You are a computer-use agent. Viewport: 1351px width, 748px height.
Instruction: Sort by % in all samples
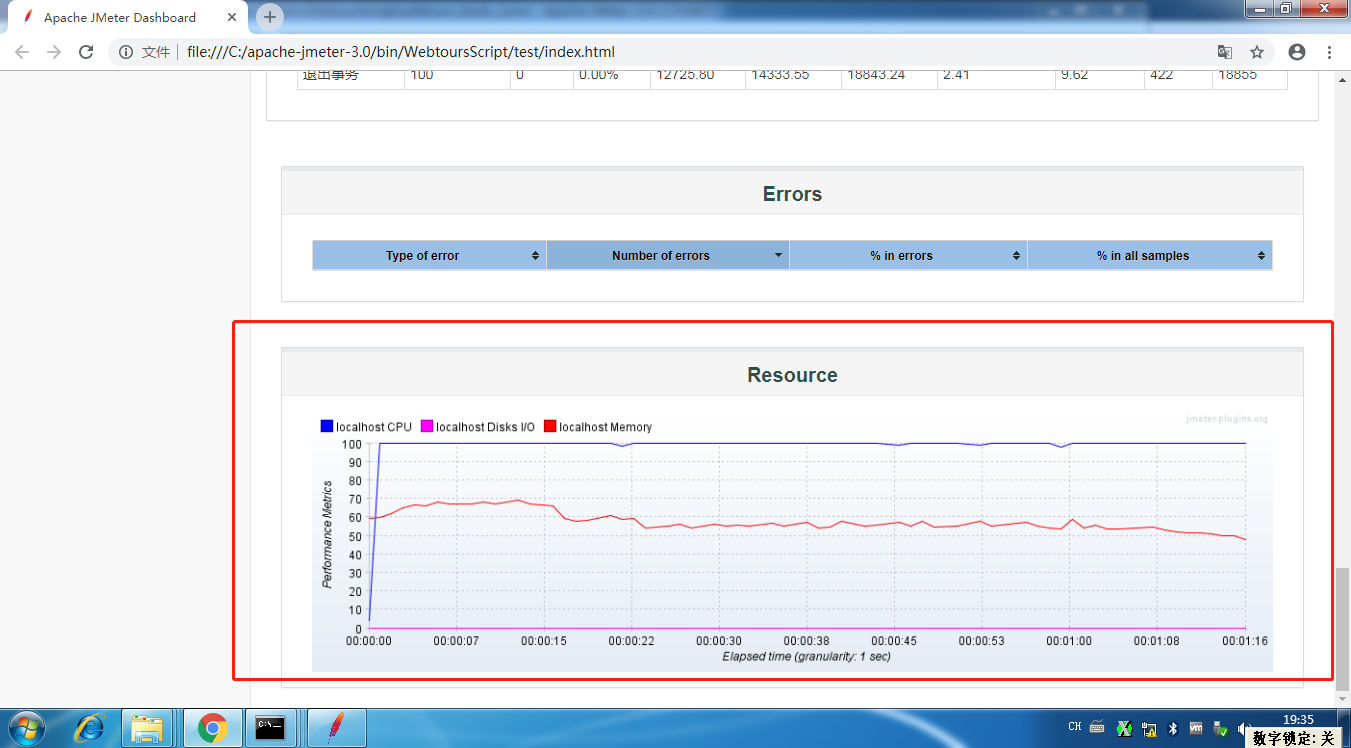click(1150, 255)
